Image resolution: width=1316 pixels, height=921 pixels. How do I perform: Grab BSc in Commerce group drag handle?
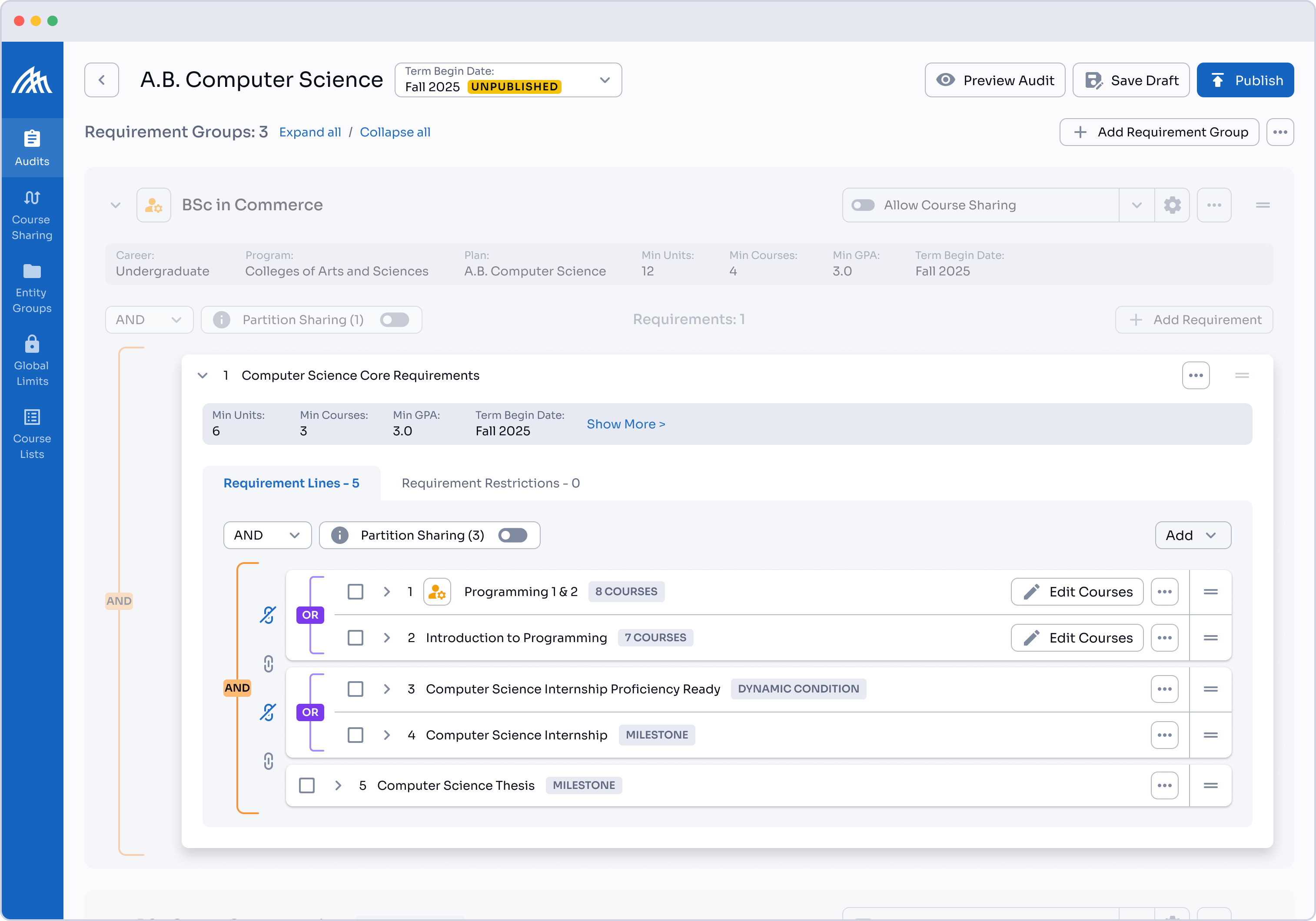click(x=1263, y=205)
